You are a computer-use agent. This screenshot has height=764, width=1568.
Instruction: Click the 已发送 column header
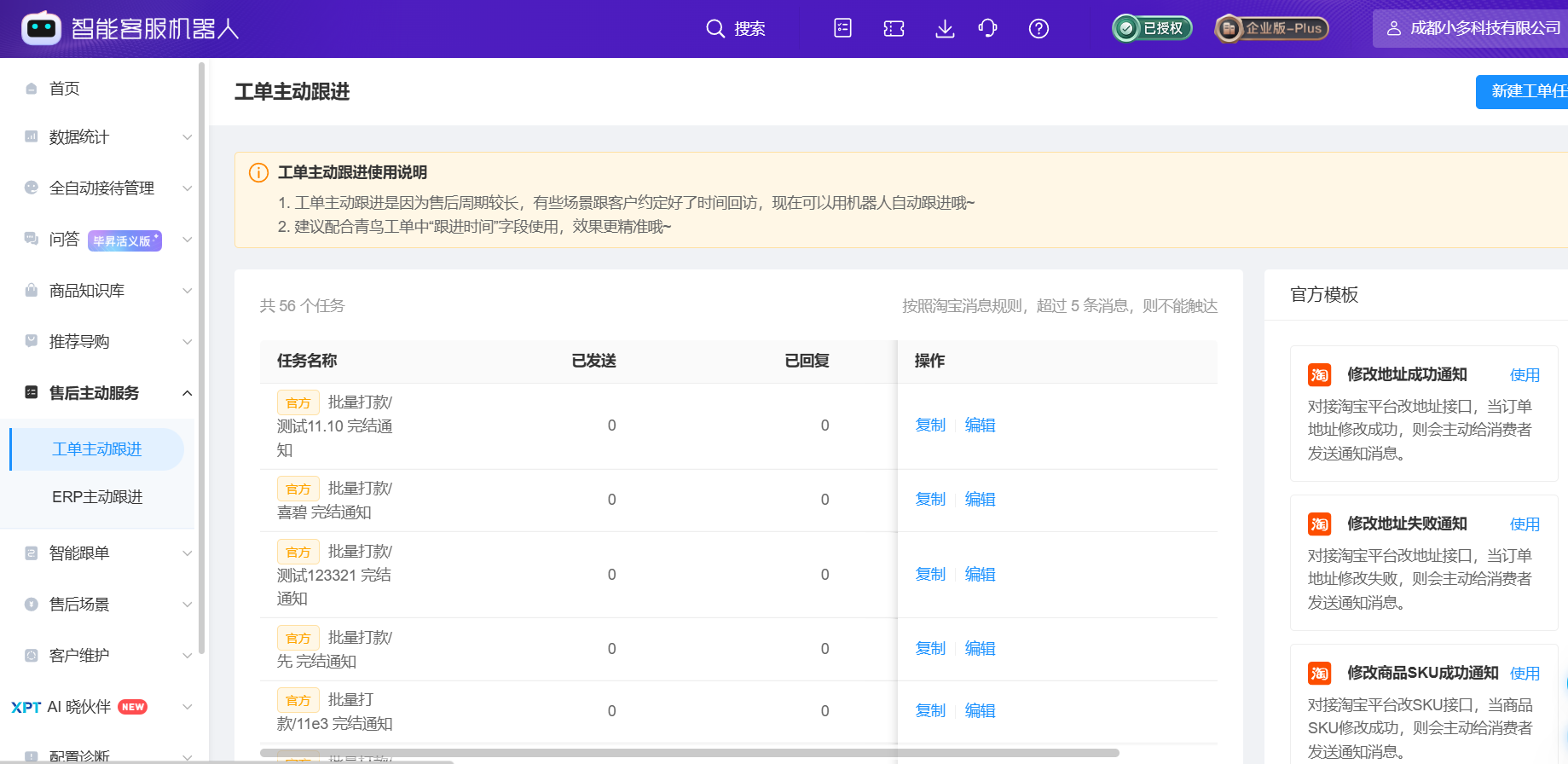[593, 362]
